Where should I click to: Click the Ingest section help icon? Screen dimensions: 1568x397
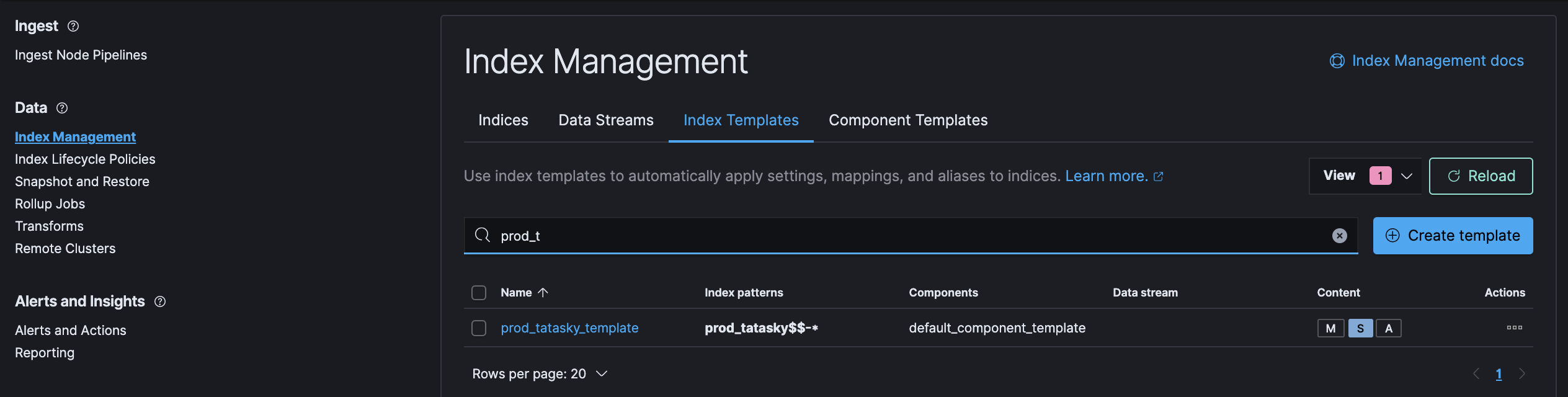73,26
